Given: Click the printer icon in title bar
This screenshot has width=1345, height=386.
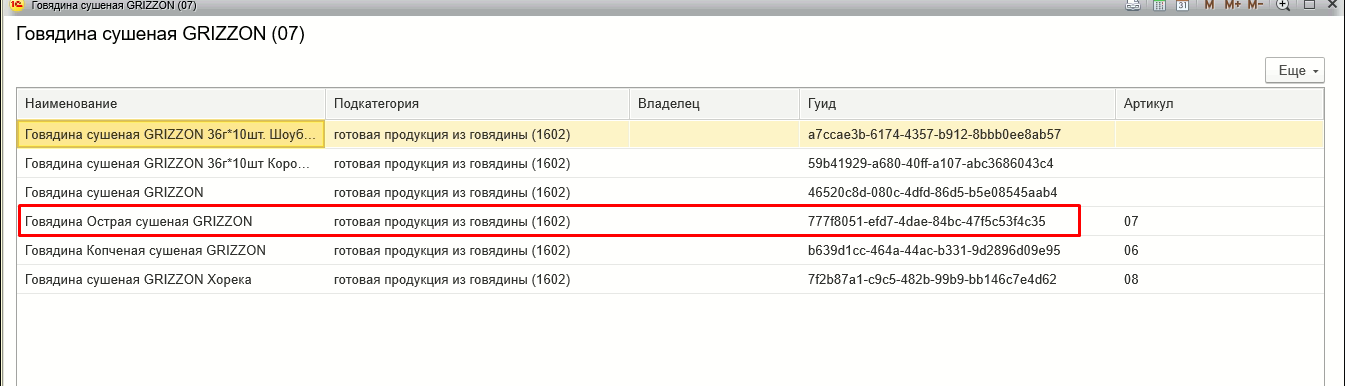Looking at the screenshot, I should click(1133, 5).
